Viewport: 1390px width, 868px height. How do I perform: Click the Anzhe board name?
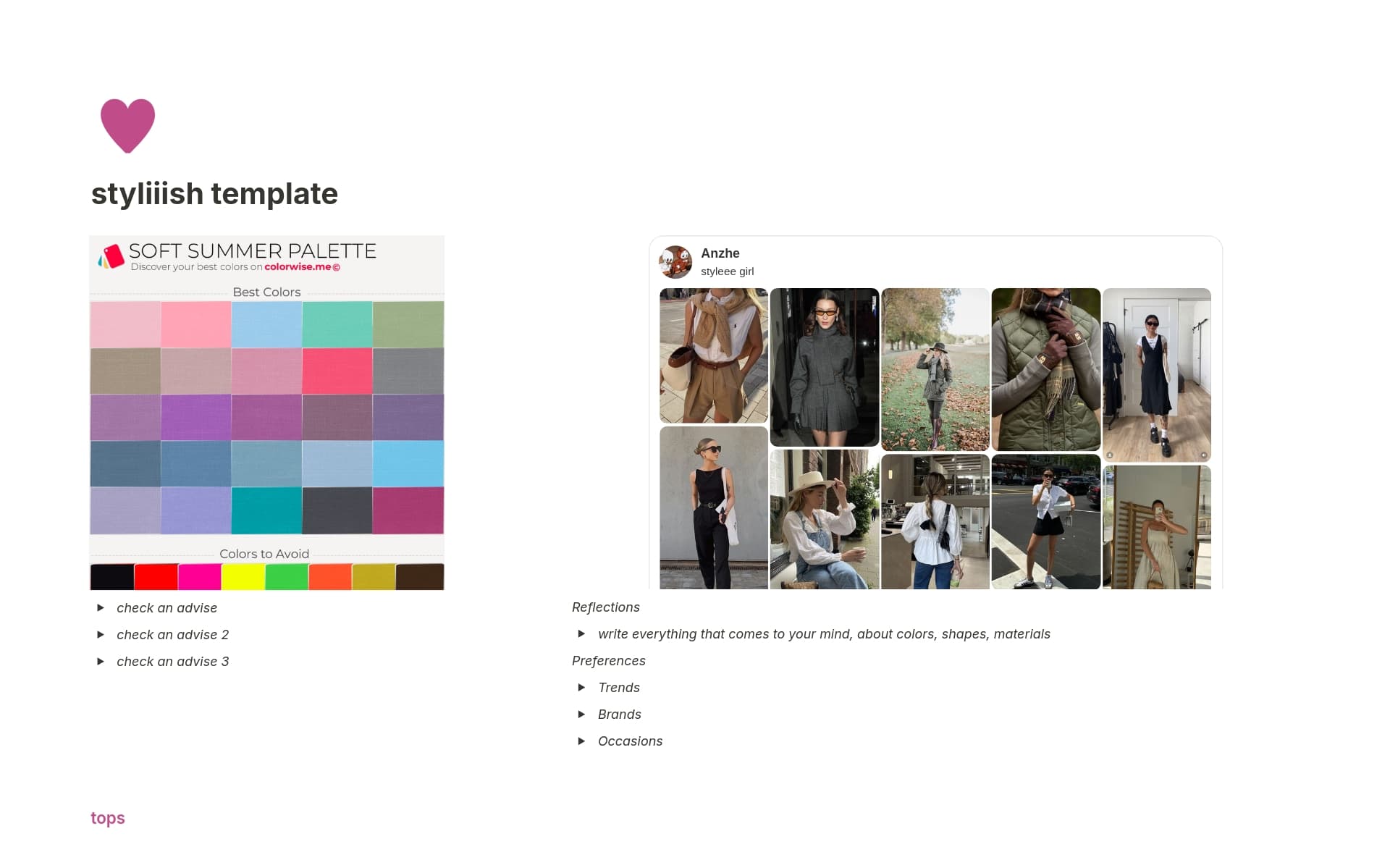point(720,253)
